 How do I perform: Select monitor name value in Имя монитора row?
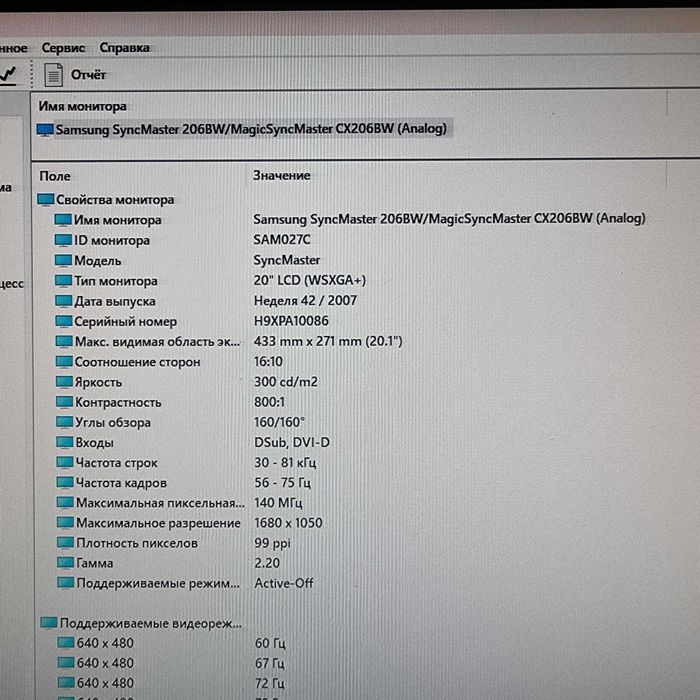coord(449,219)
